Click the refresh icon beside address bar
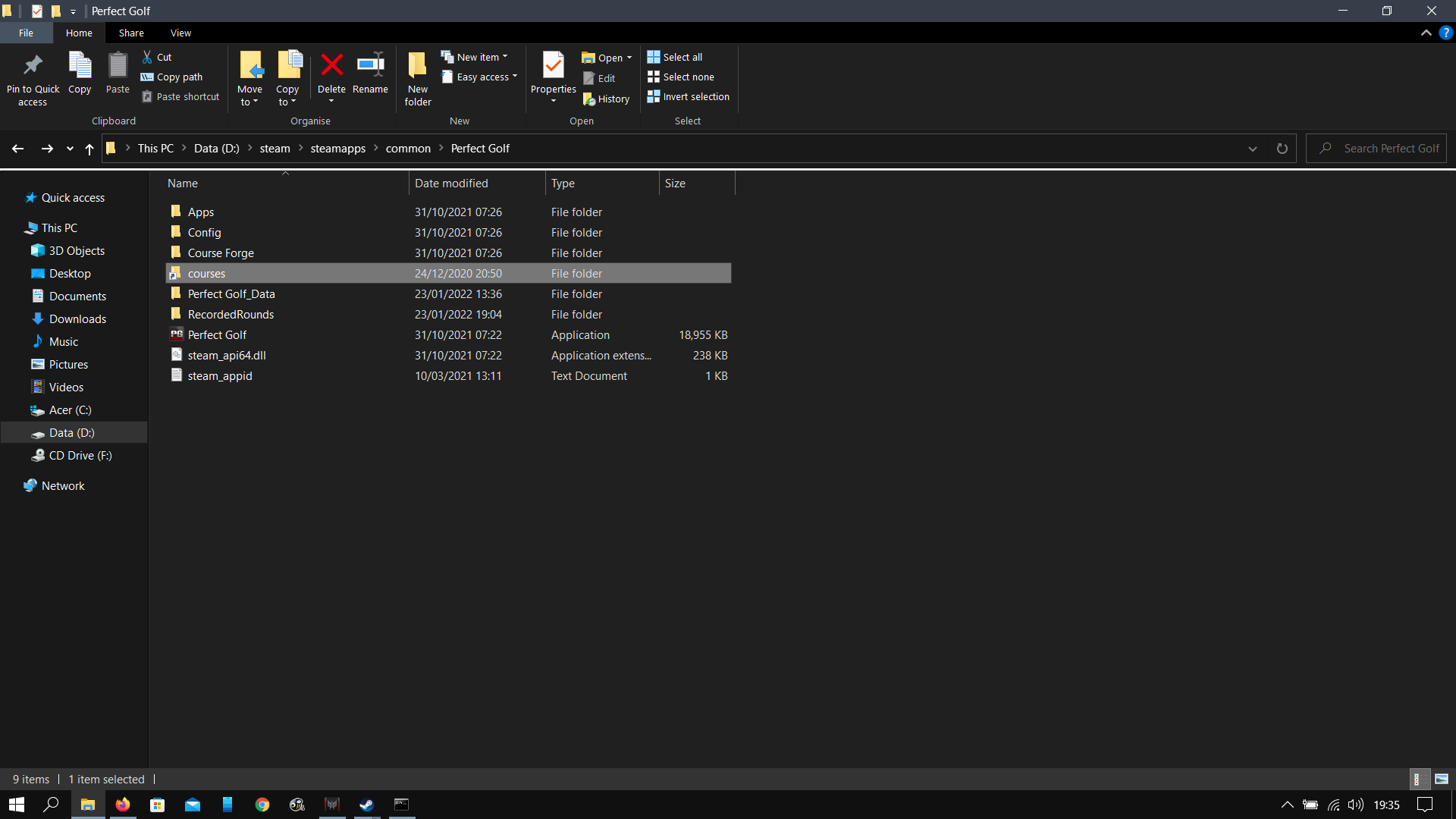Screen dimensions: 1456x819 (1282, 149)
